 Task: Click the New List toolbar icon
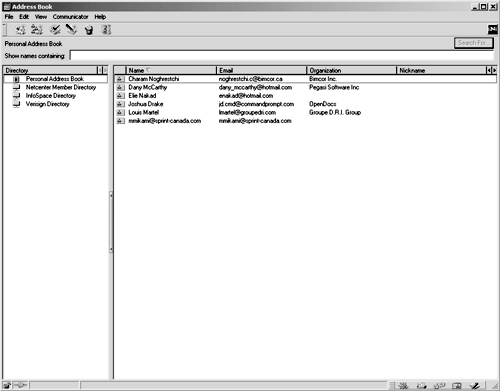tap(37, 30)
